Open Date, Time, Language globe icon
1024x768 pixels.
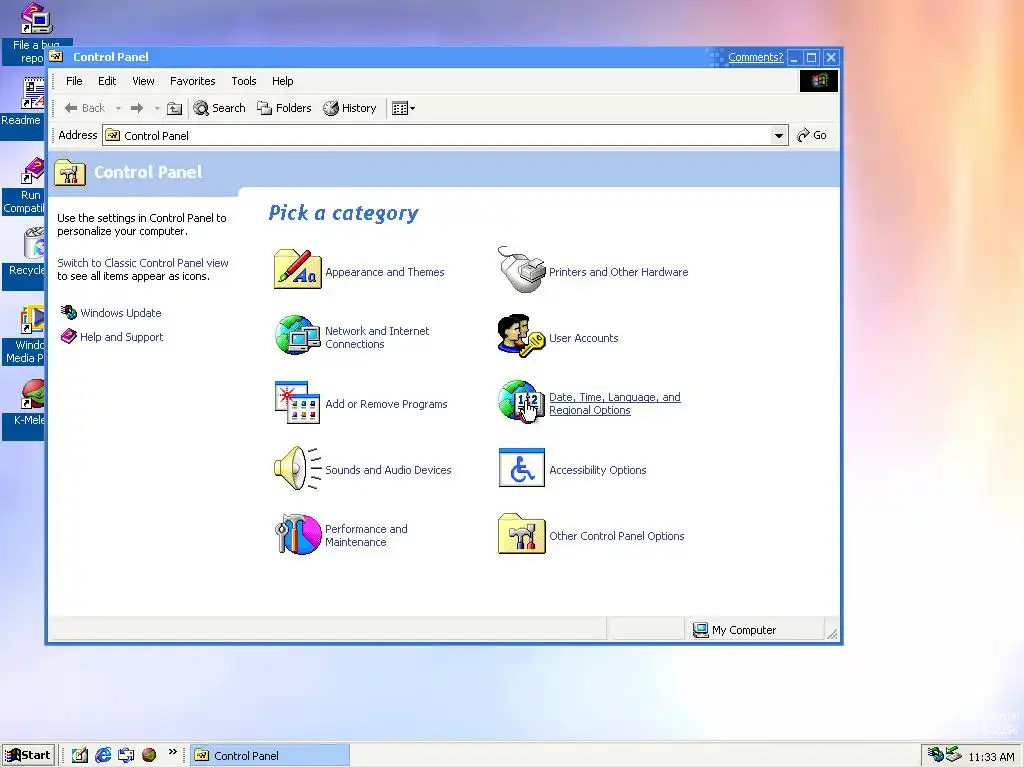click(x=521, y=402)
